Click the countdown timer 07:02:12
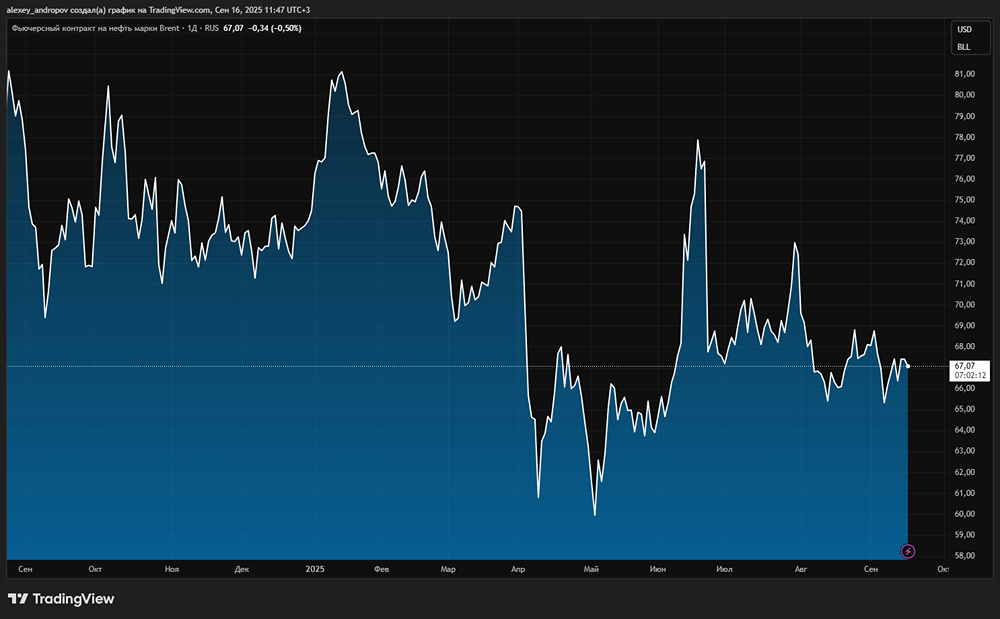The height and width of the screenshot is (619, 1000). tap(970, 375)
